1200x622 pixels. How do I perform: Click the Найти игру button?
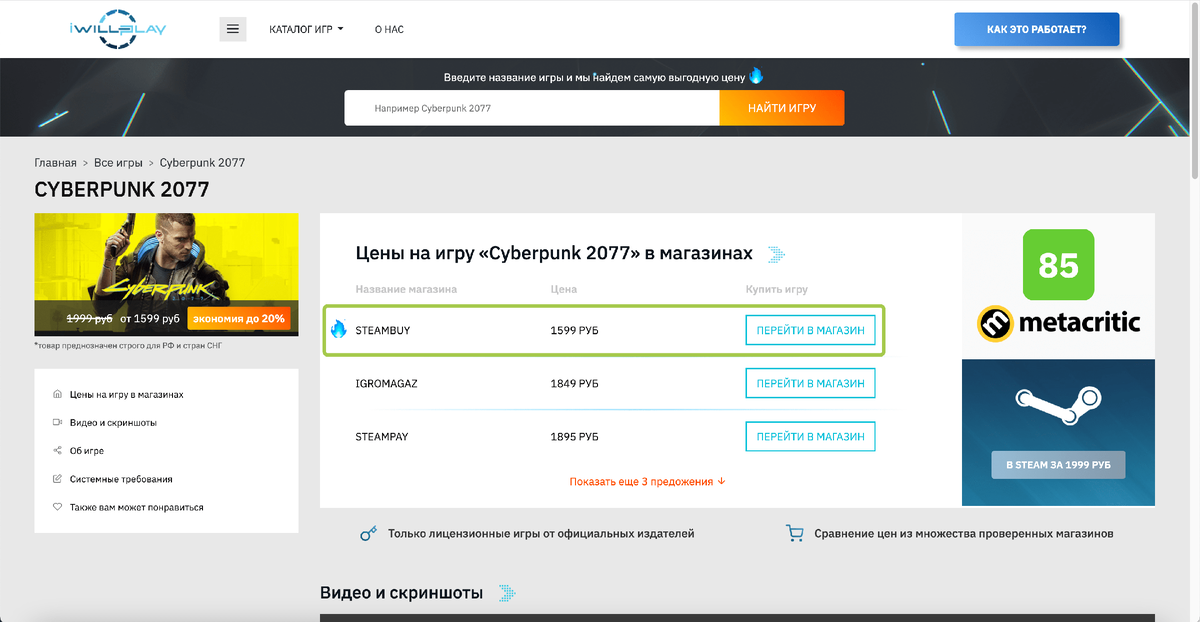click(782, 108)
